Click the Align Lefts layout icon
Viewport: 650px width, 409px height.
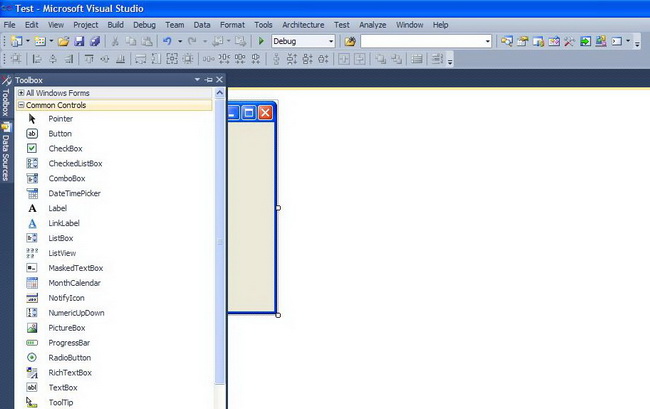click(x=37, y=59)
